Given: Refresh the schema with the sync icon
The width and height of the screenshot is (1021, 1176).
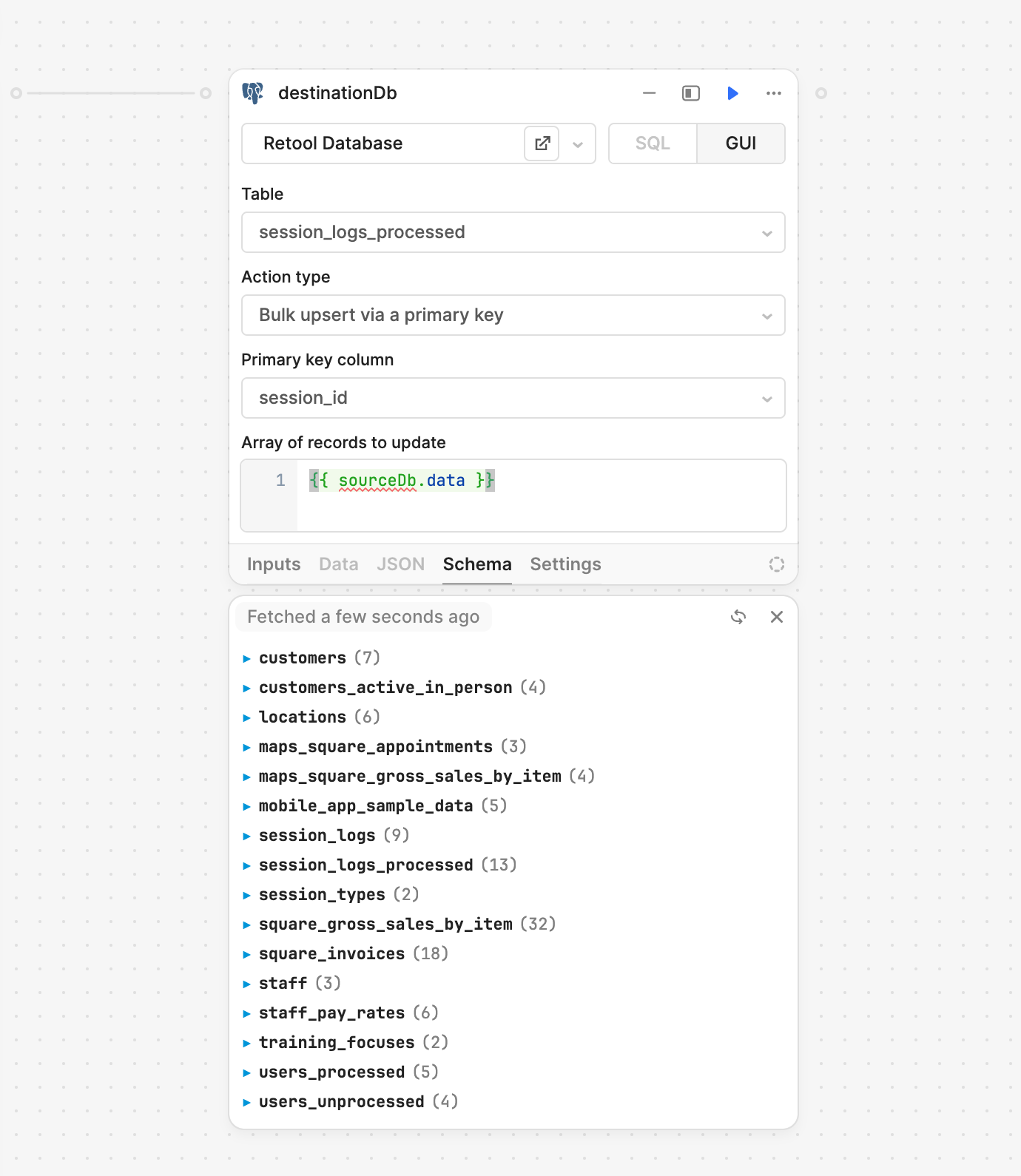Looking at the screenshot, I should pyautogui.click(x=738, y=617).
